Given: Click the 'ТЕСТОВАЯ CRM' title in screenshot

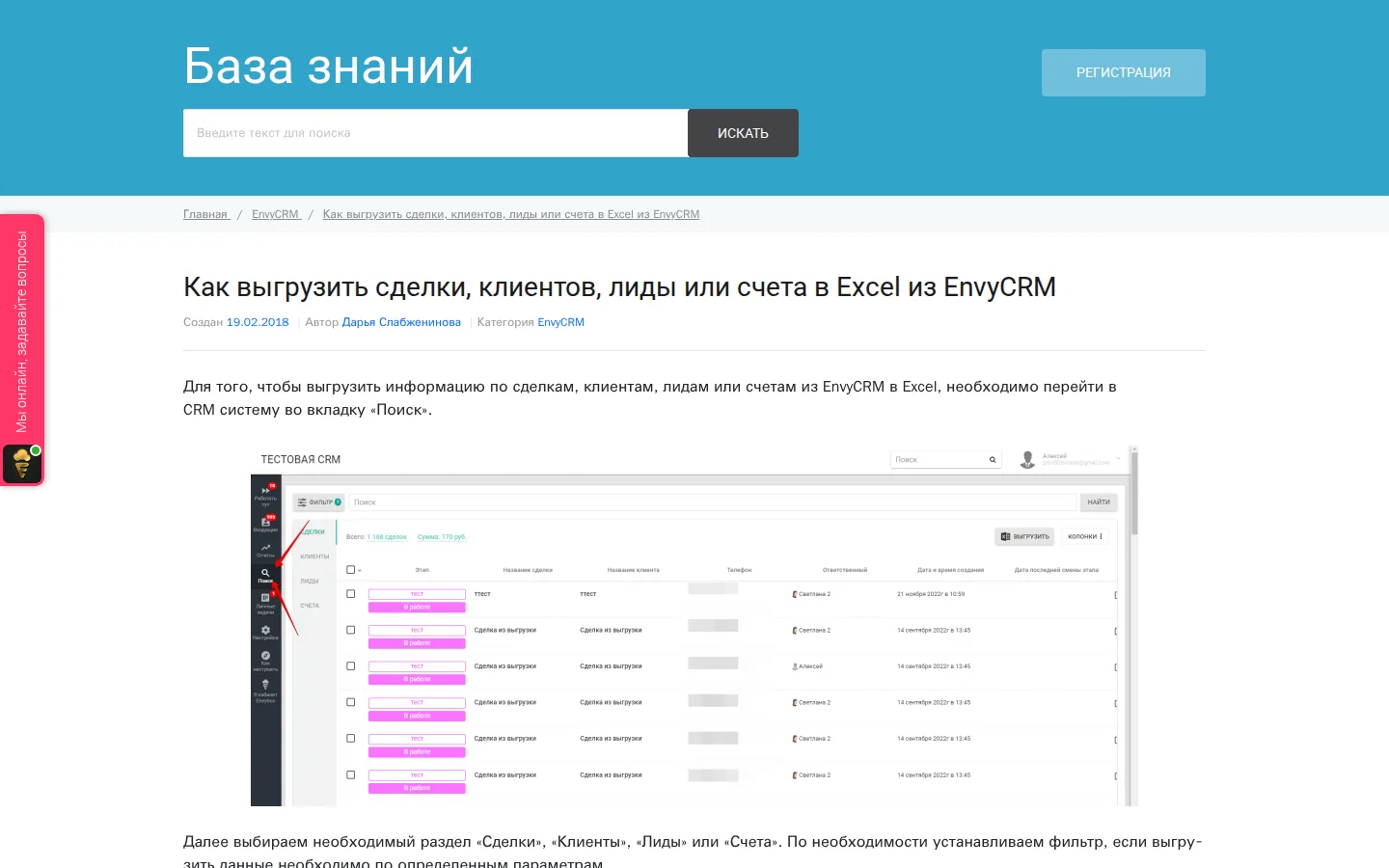Looking at the screenshot, I should [x=301, y=460].
